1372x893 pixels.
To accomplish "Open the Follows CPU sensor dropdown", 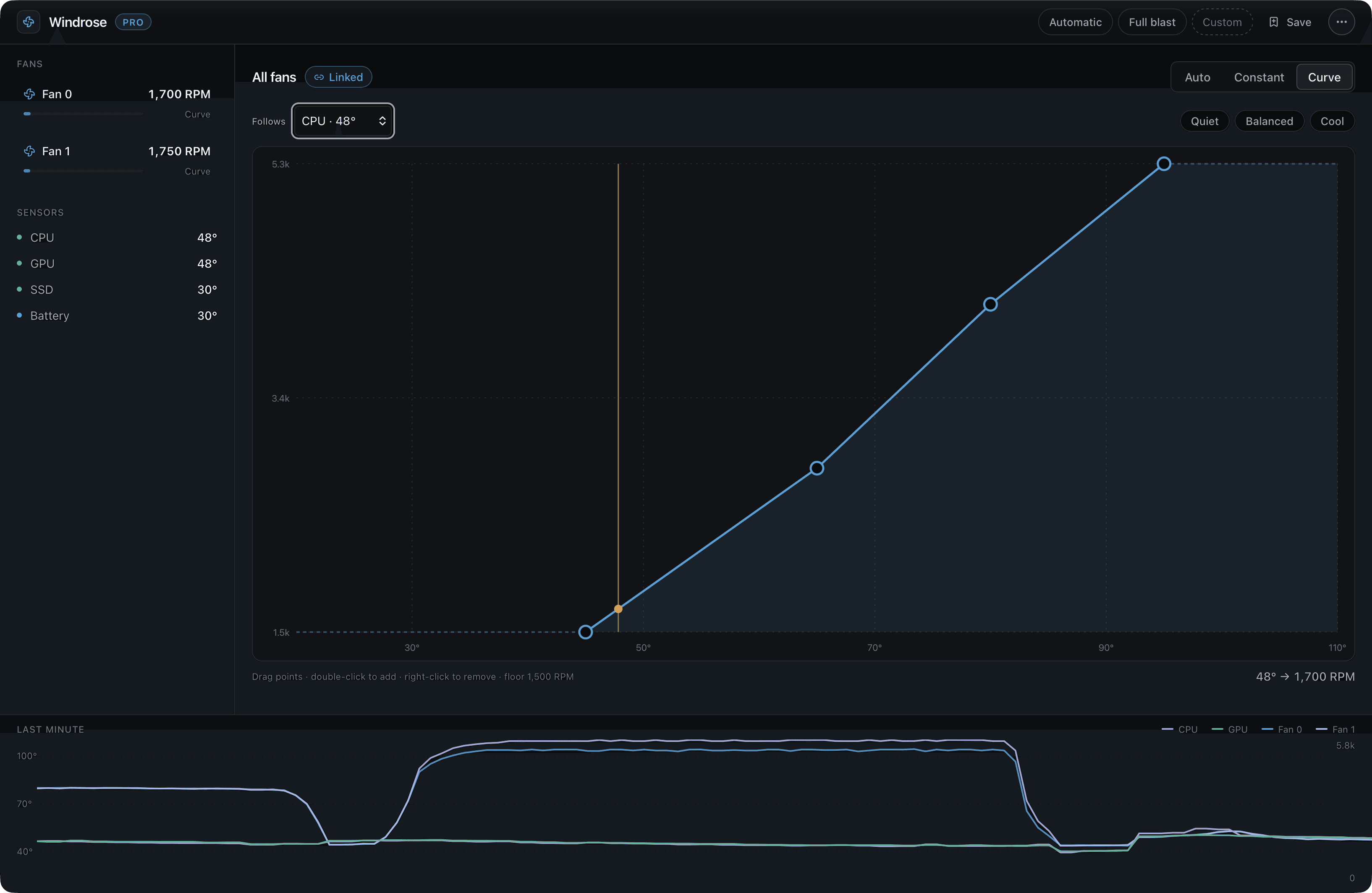I will point(343,121).
